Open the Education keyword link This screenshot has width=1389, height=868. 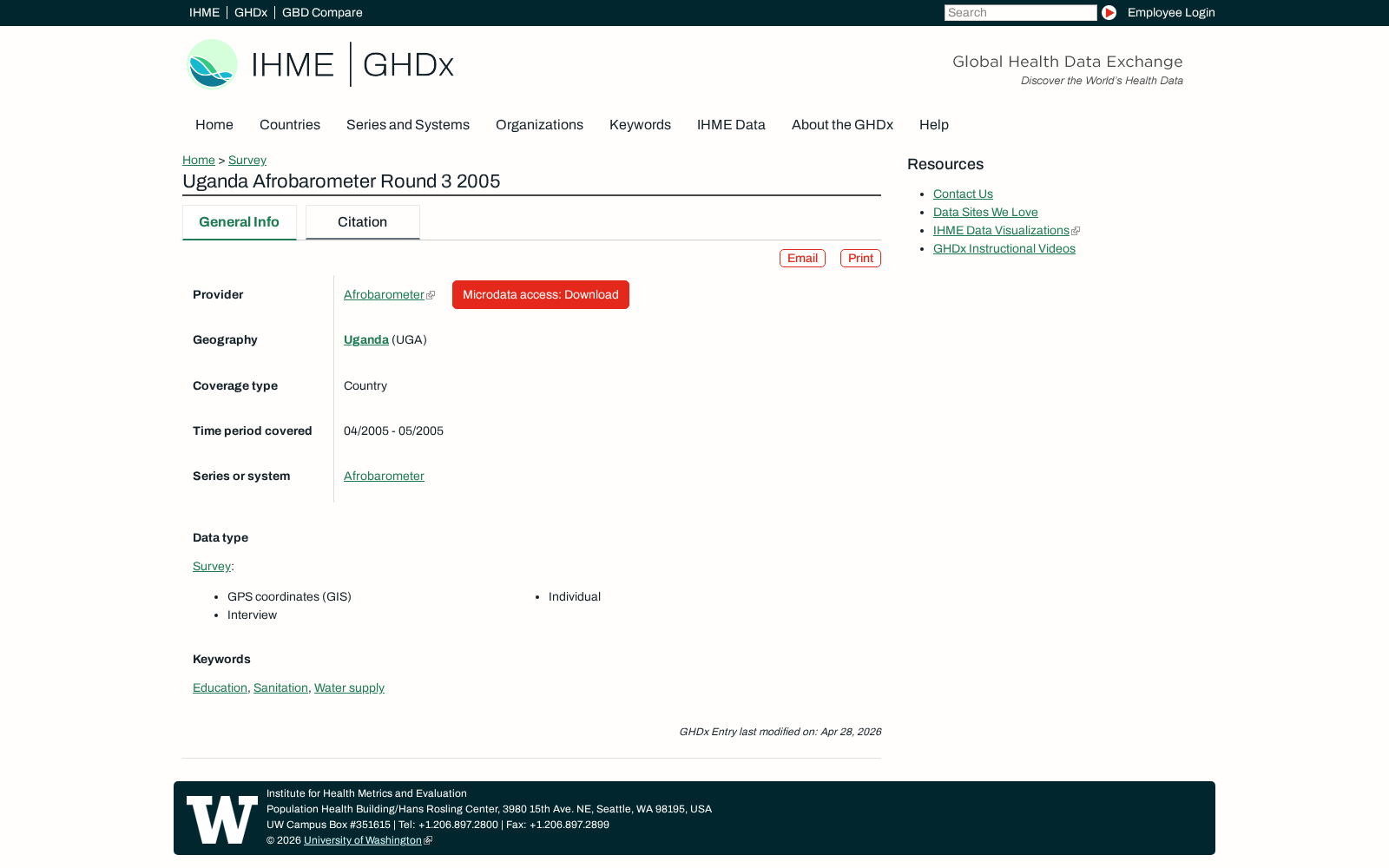(220, 687)
